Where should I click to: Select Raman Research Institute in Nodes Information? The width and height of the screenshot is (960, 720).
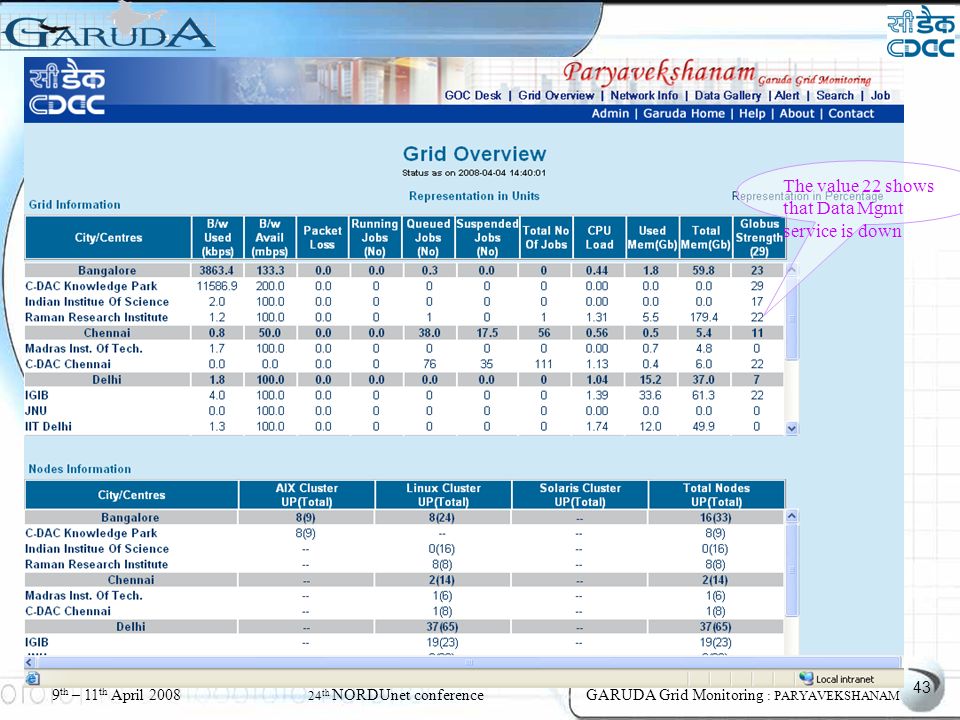[404, 564]
